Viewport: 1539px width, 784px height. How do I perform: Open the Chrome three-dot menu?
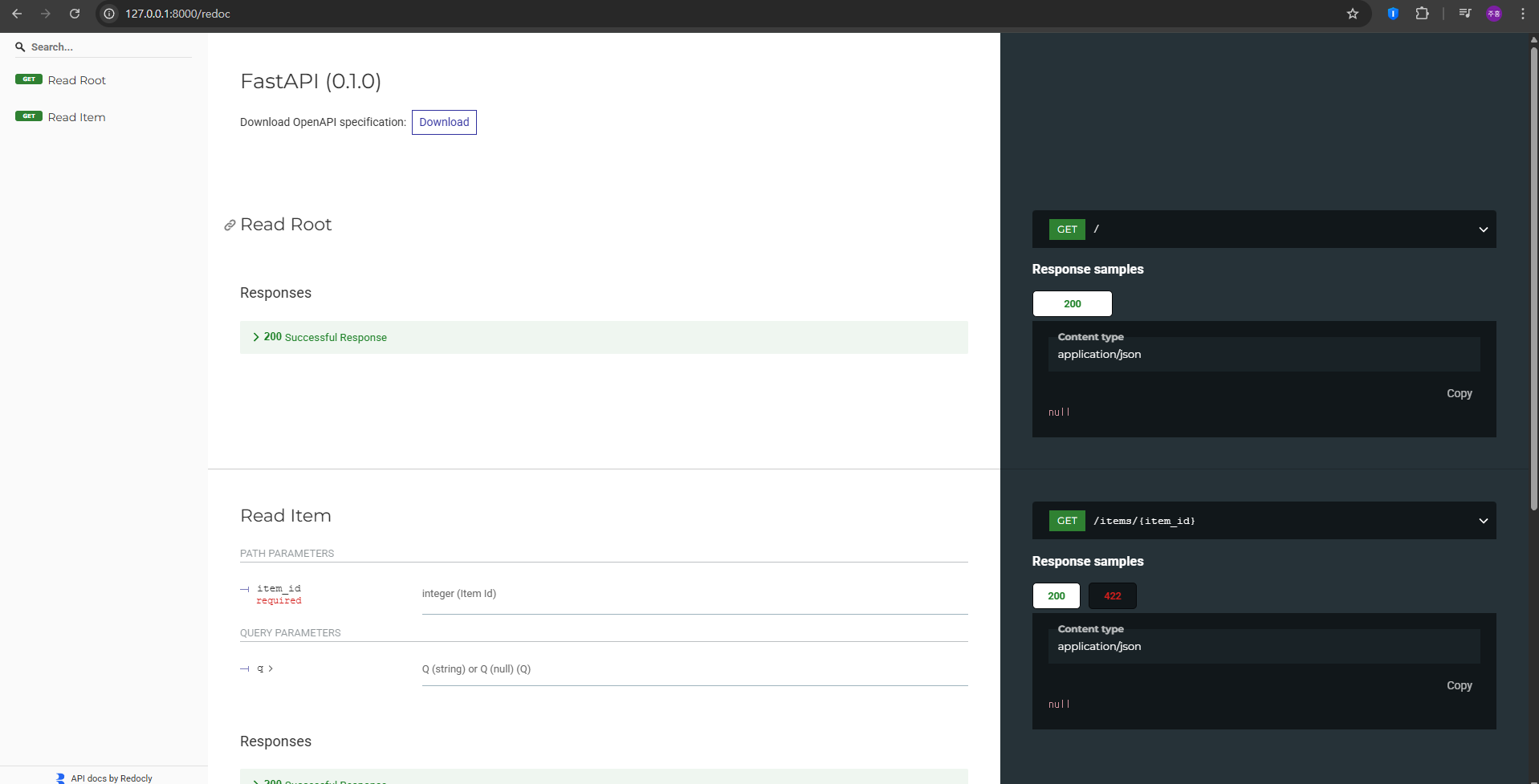[1523, 14]
